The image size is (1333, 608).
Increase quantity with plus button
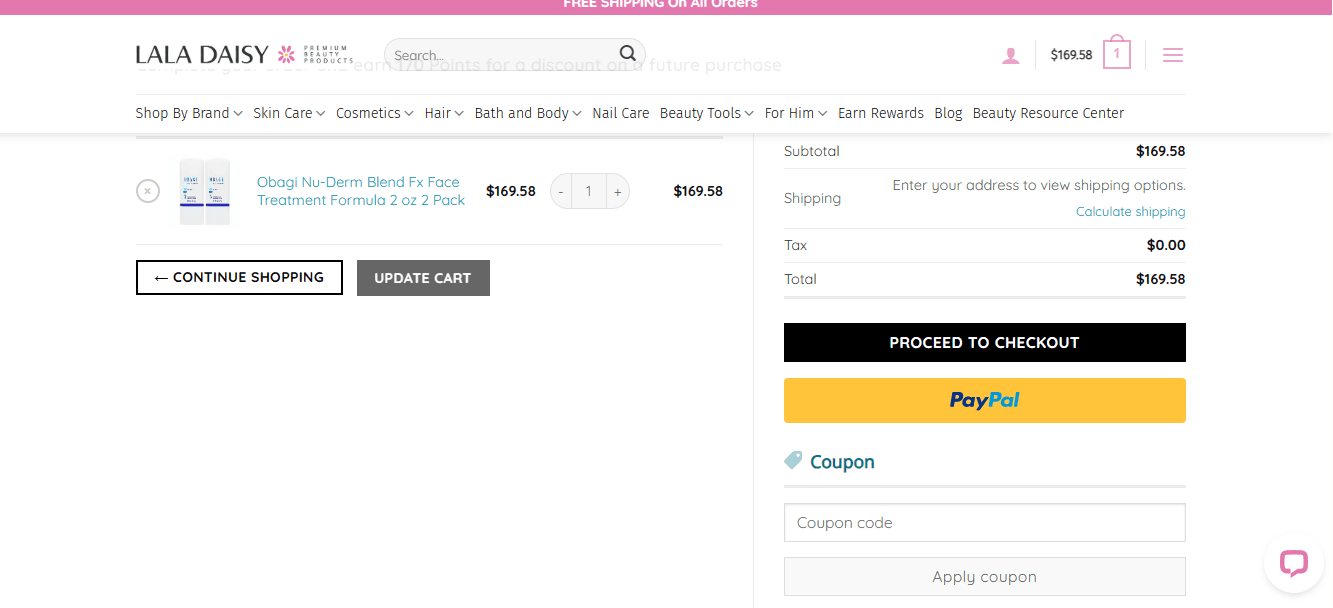pos(618,191)
